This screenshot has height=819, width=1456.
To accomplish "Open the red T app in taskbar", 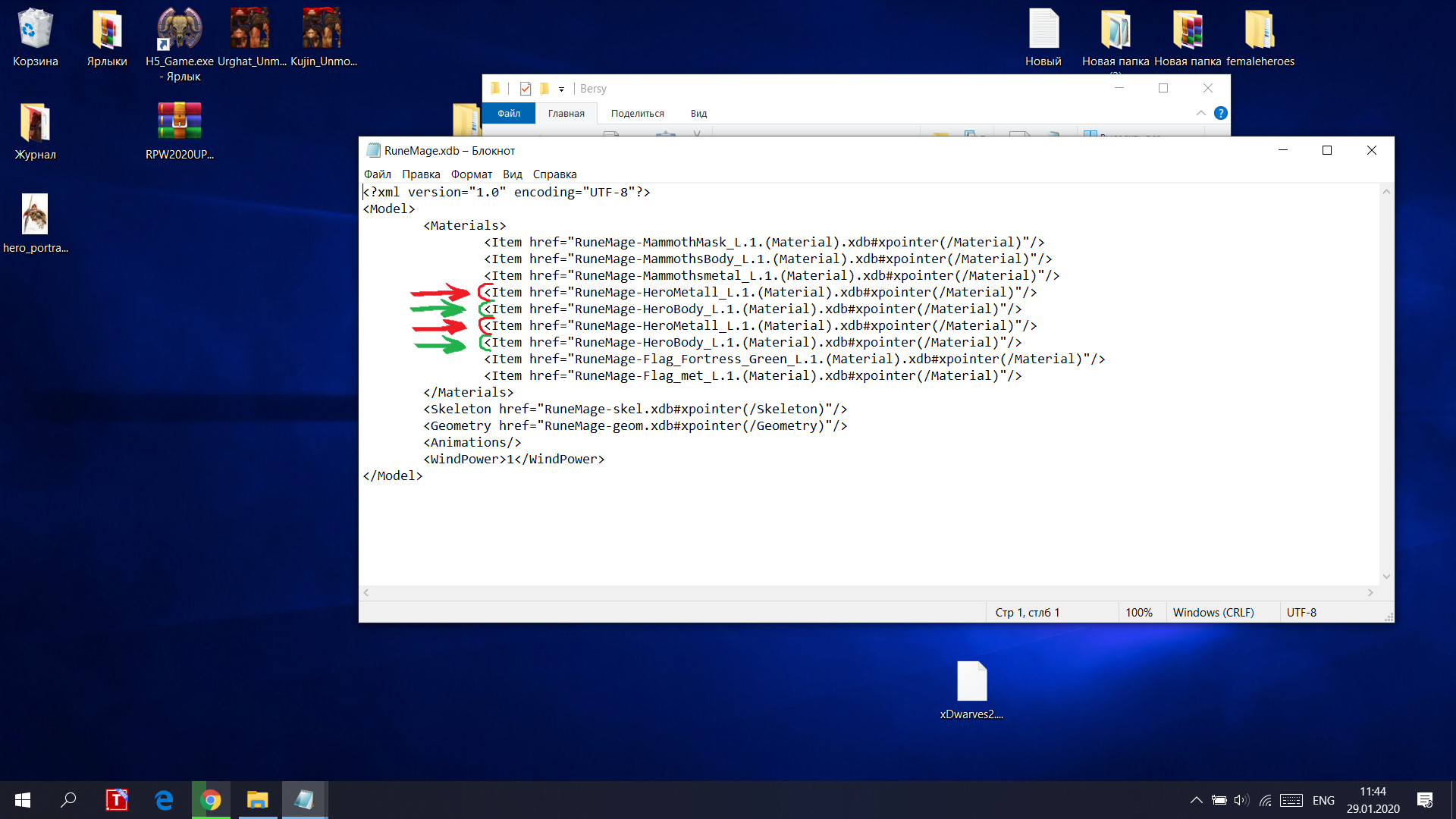I will point(117,800).
